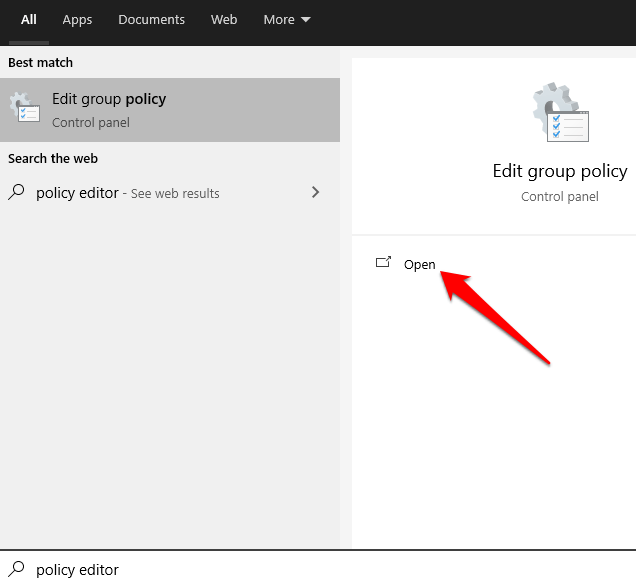Image resolution: width=638 pixels, height=583 pixels.
Task: Click the Control panel label in the details pane
Action: tap(560, 197)
